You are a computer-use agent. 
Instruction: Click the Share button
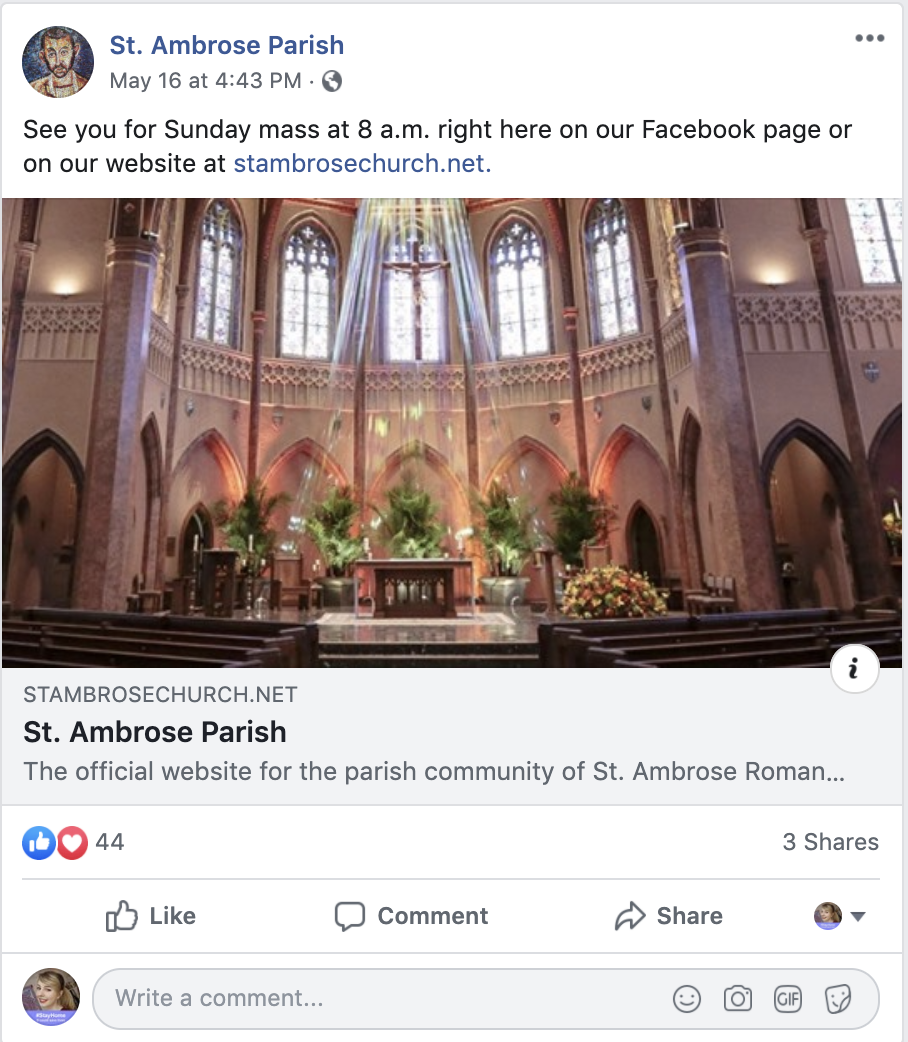click(x=668, y=916)
